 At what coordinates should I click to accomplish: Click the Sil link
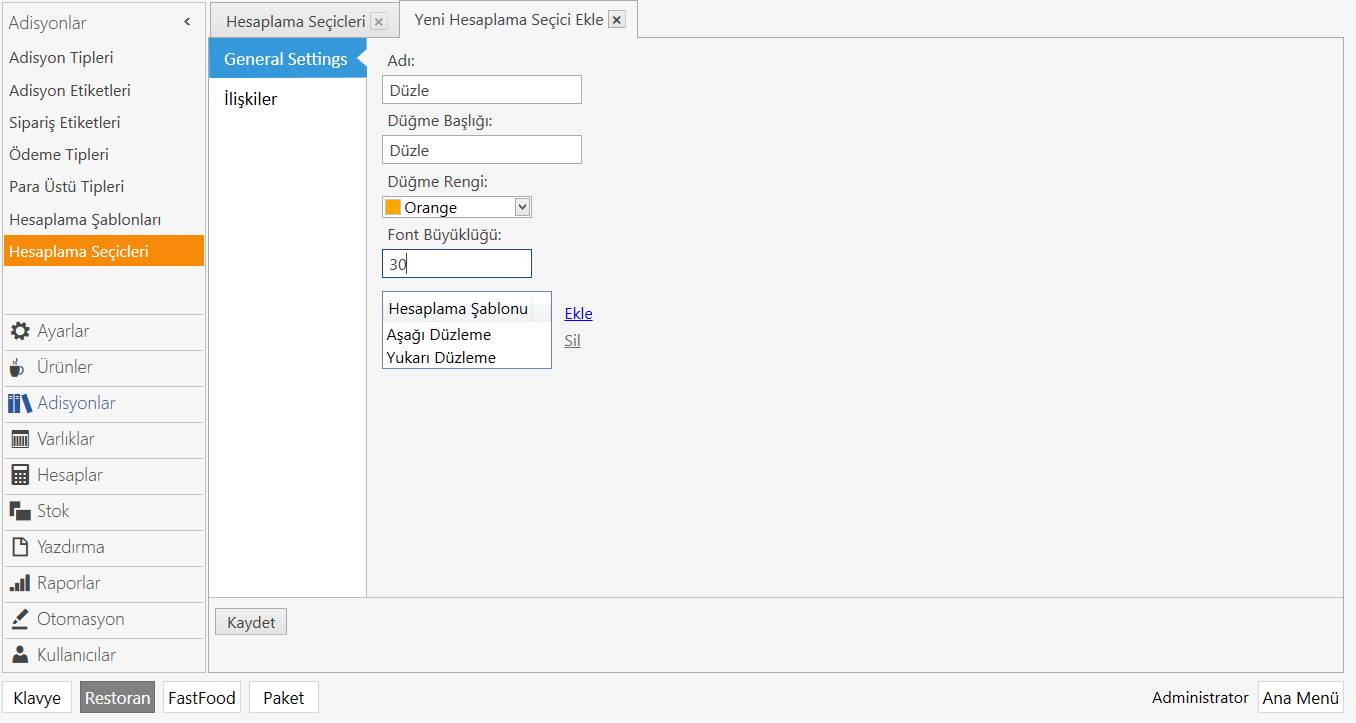click(573, 340)
